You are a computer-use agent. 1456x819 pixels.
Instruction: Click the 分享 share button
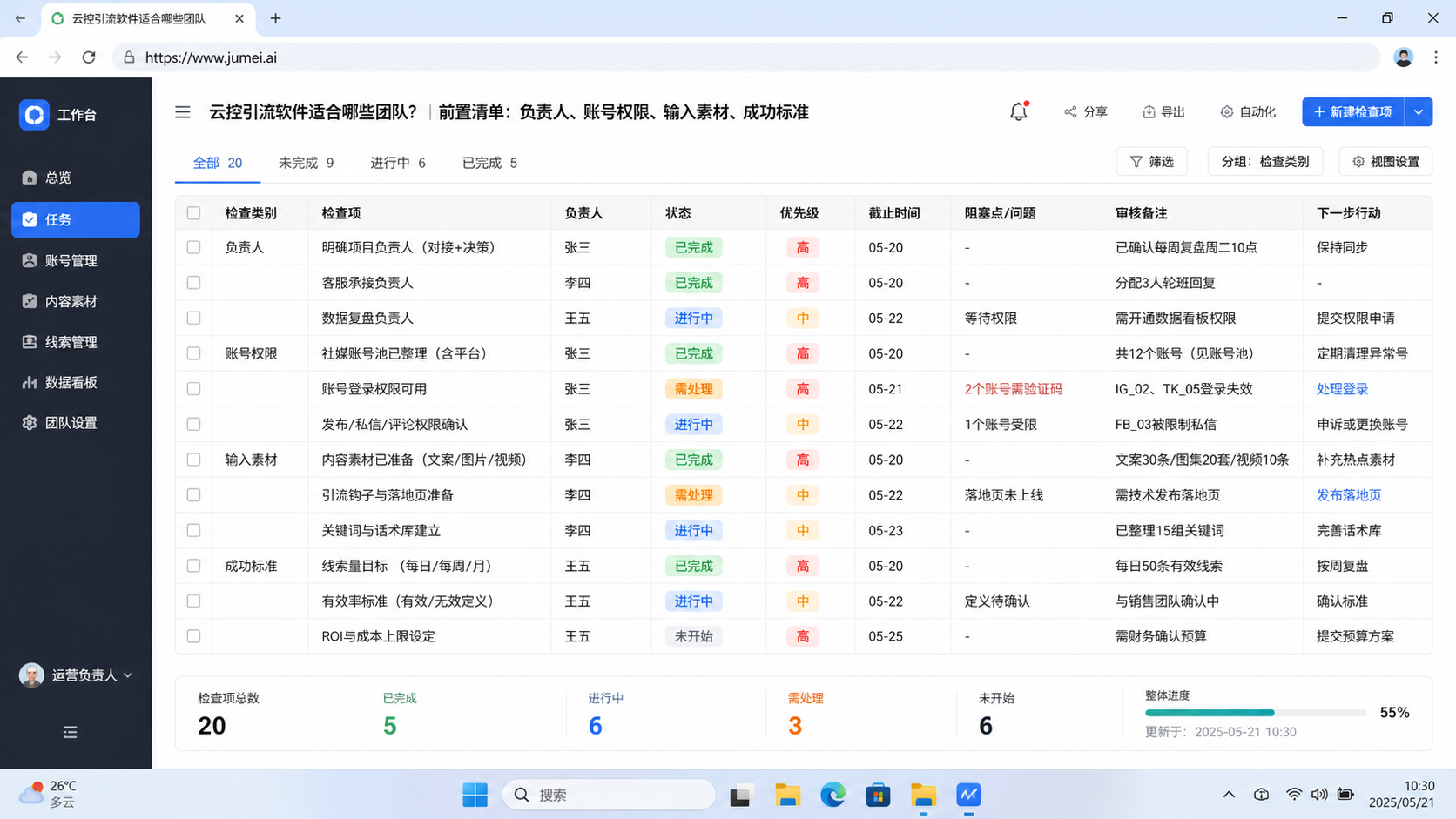pos(1085,112)
